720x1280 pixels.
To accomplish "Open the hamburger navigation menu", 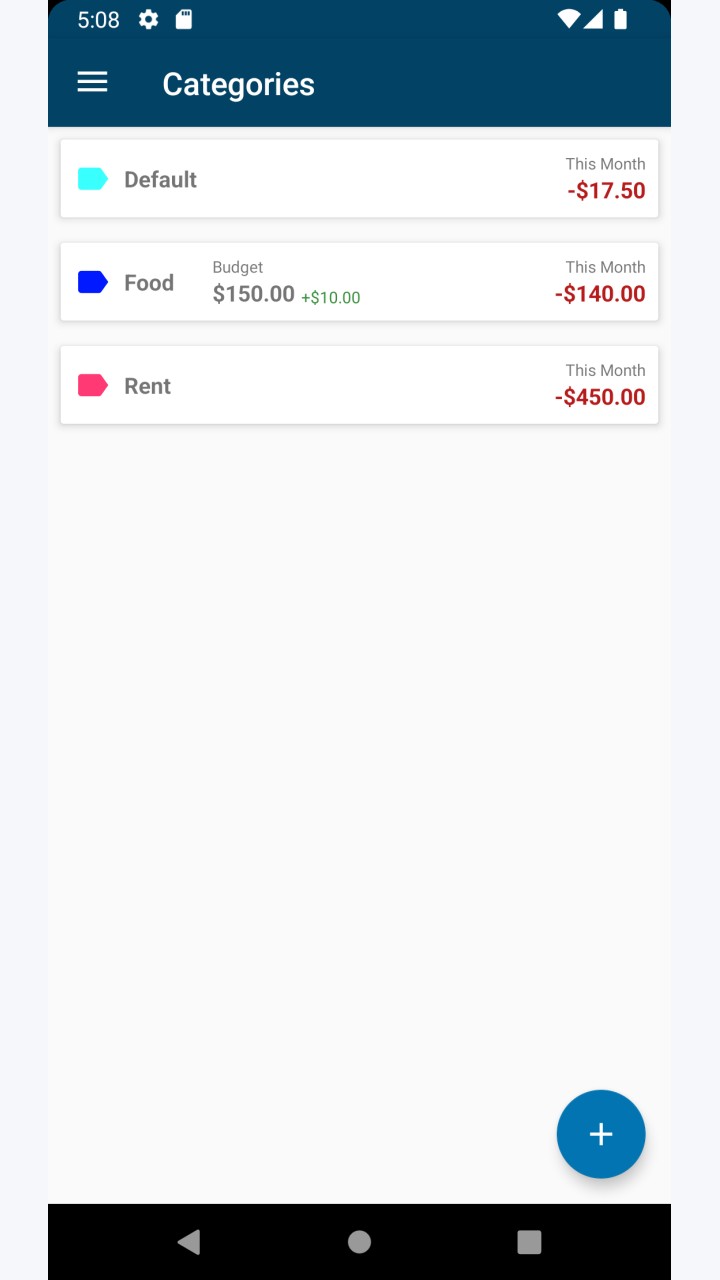I will [92, 83].
